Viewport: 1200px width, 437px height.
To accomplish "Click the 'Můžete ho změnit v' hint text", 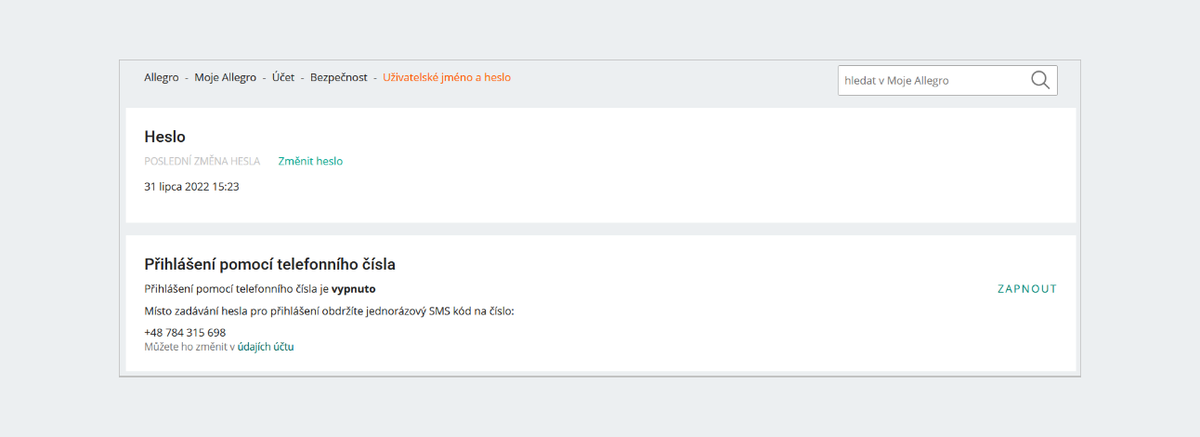I will pos(190,347).
